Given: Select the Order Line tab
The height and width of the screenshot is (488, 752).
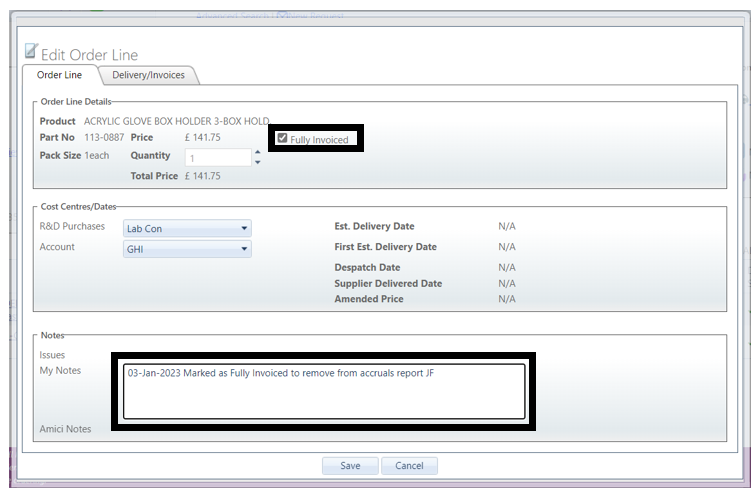Looking at the screenshot, I should [x=59, y=75].
